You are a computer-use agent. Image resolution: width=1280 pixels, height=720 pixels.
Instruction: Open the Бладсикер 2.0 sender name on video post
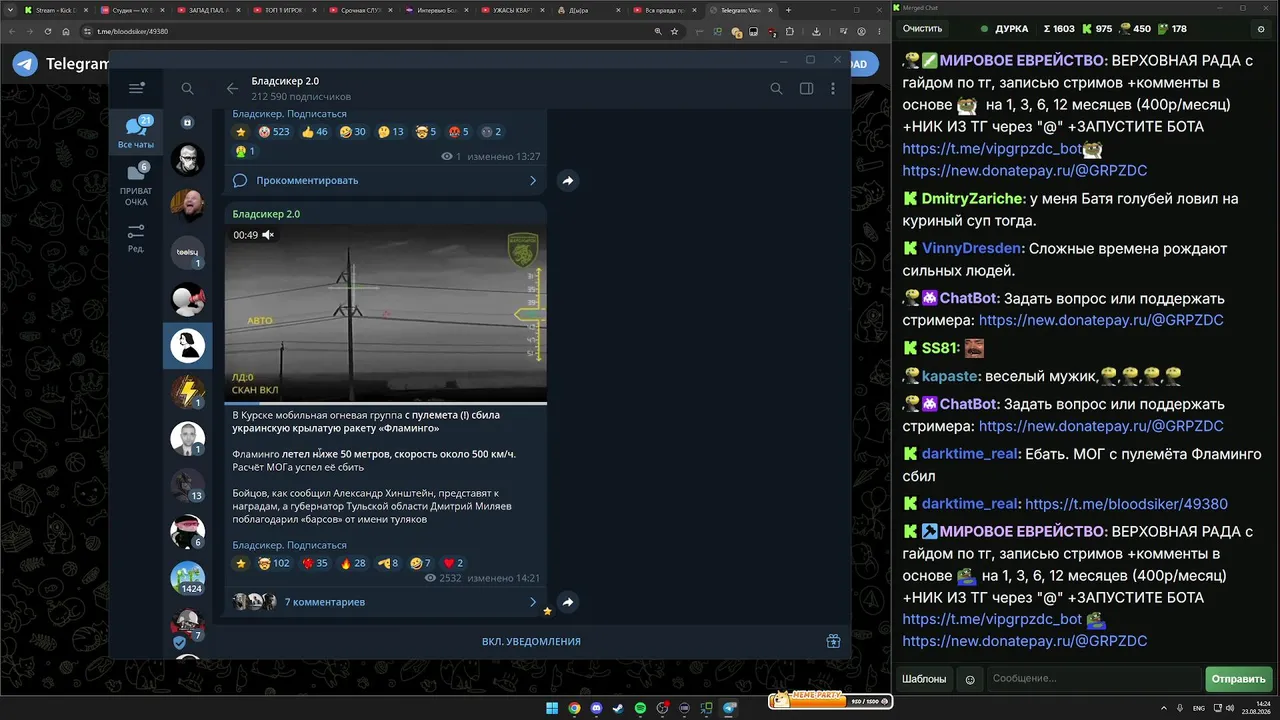point(266,214)
